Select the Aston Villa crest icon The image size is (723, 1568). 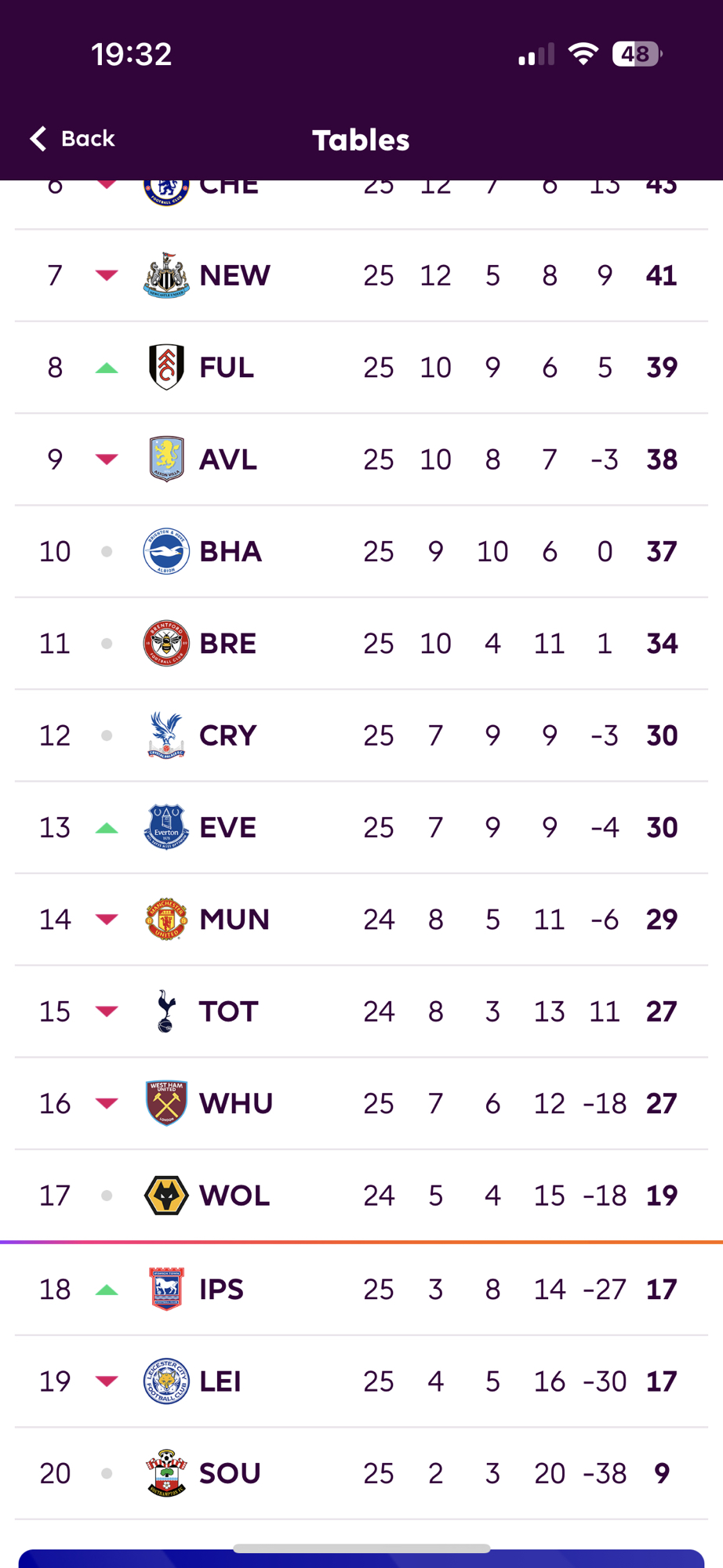pos(166,459)
